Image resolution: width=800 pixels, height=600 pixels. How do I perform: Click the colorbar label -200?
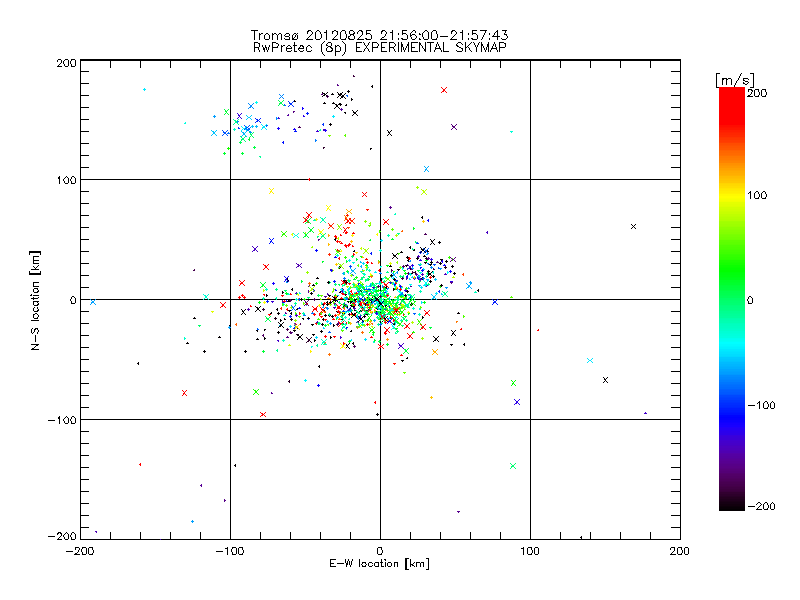coord(761,506)
